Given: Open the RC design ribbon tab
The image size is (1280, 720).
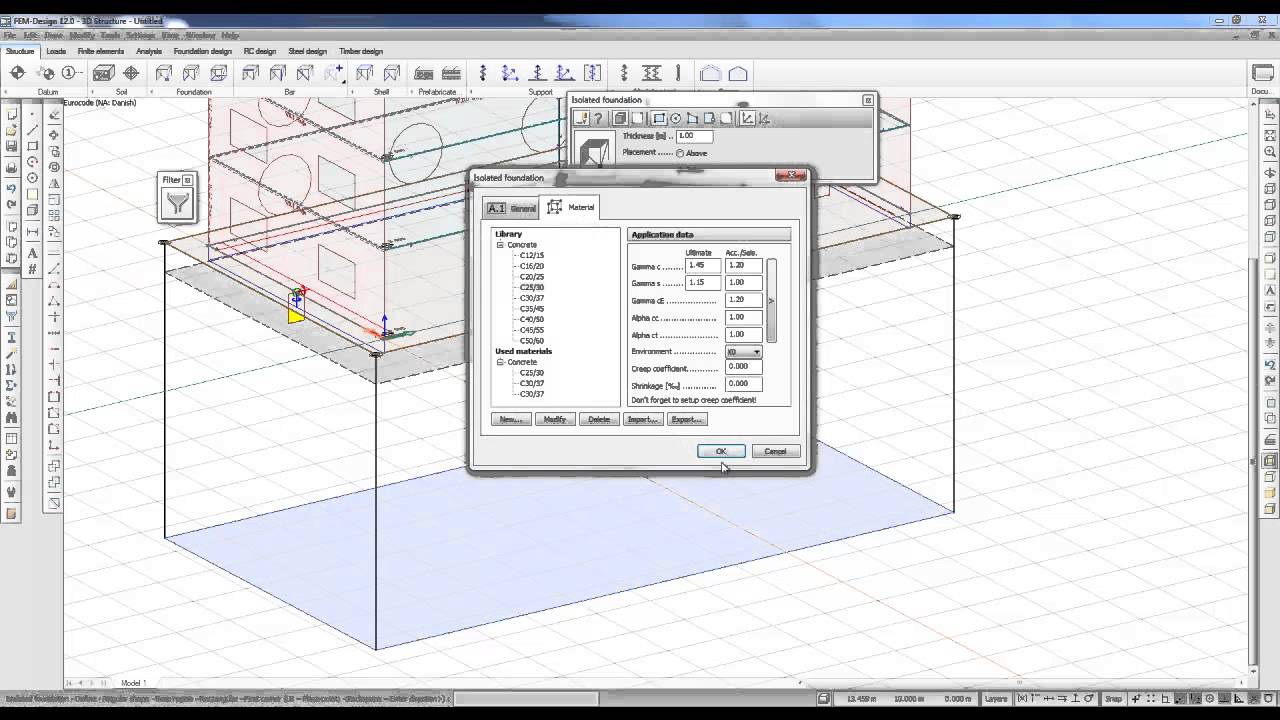Looking at the screenshot, I should (260, 51).
